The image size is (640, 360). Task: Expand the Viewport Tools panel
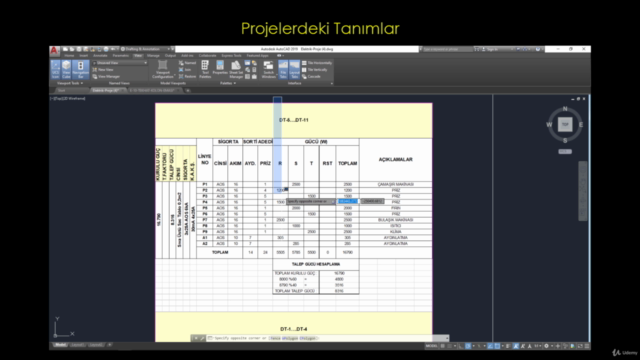[x=70, y=83]
